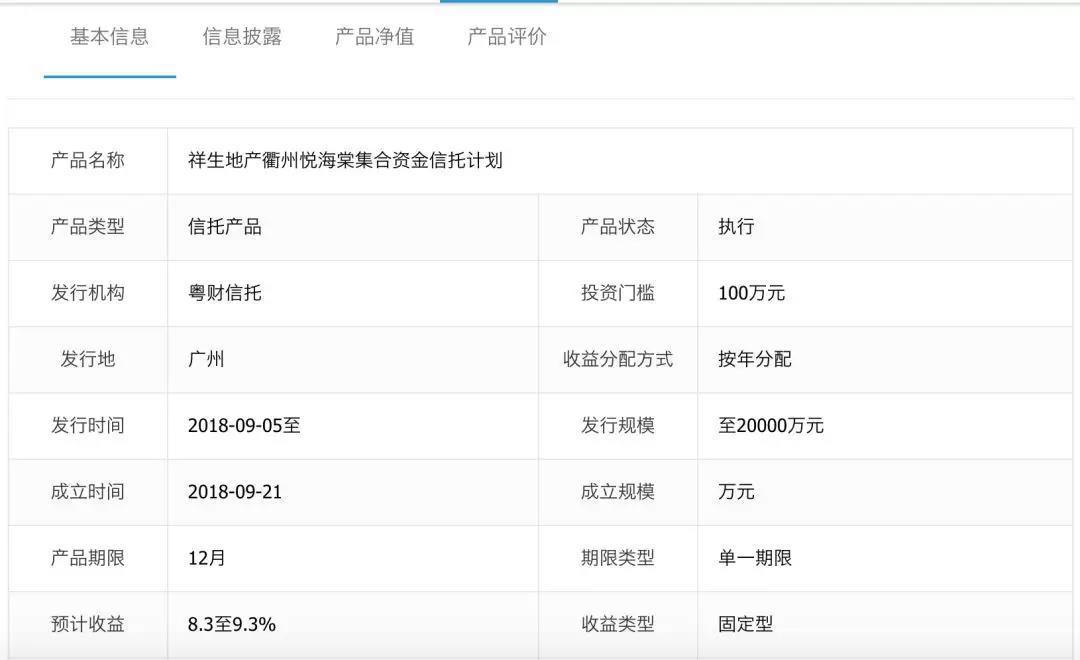The height and width of the screenshot is (660, 1080).
Task: Go to the 产品评价 tab
Action: (x=507, y=37)
